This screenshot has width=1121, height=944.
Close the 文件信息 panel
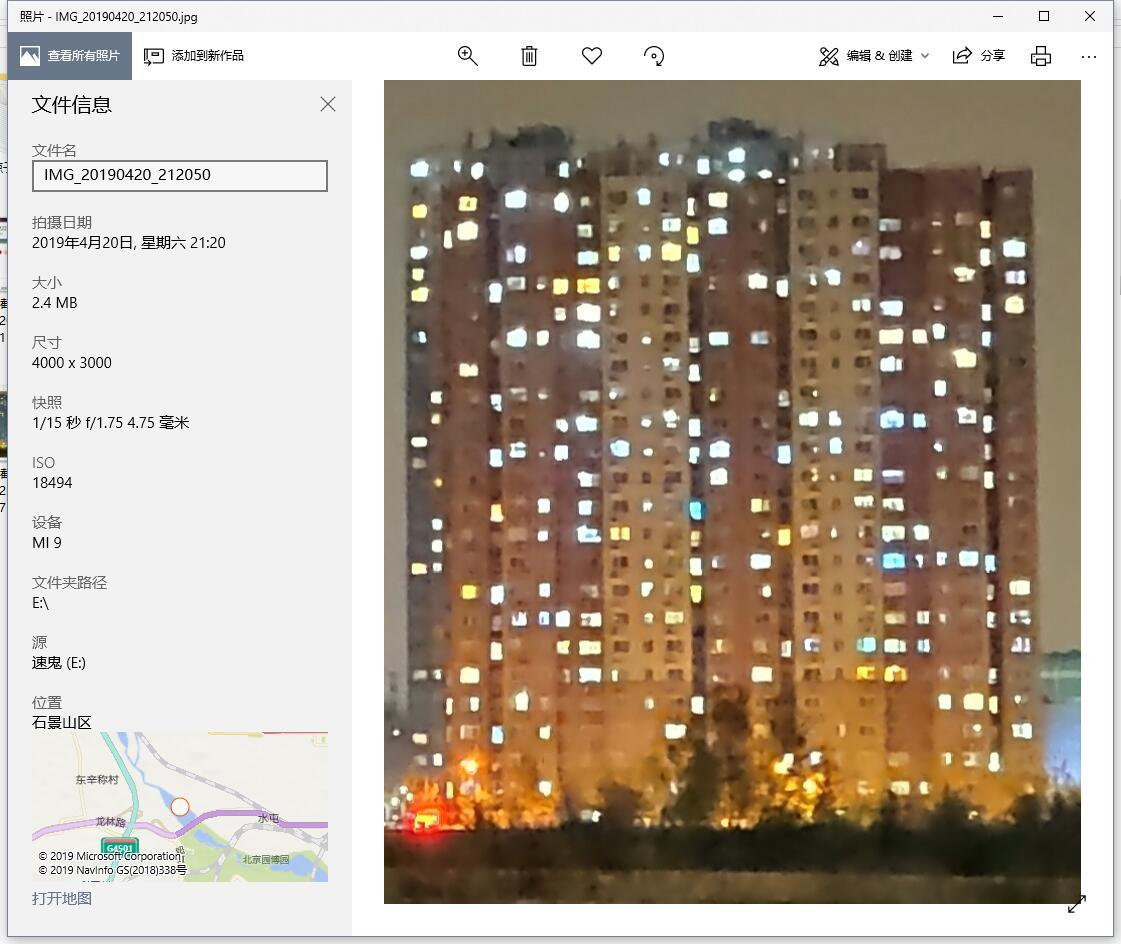[x=328, y=104]
